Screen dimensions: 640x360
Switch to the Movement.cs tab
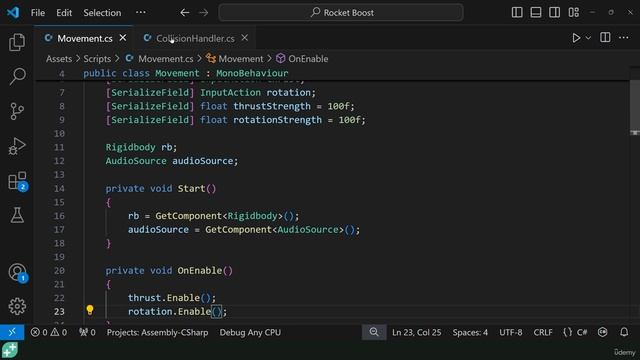click(85, 38)
